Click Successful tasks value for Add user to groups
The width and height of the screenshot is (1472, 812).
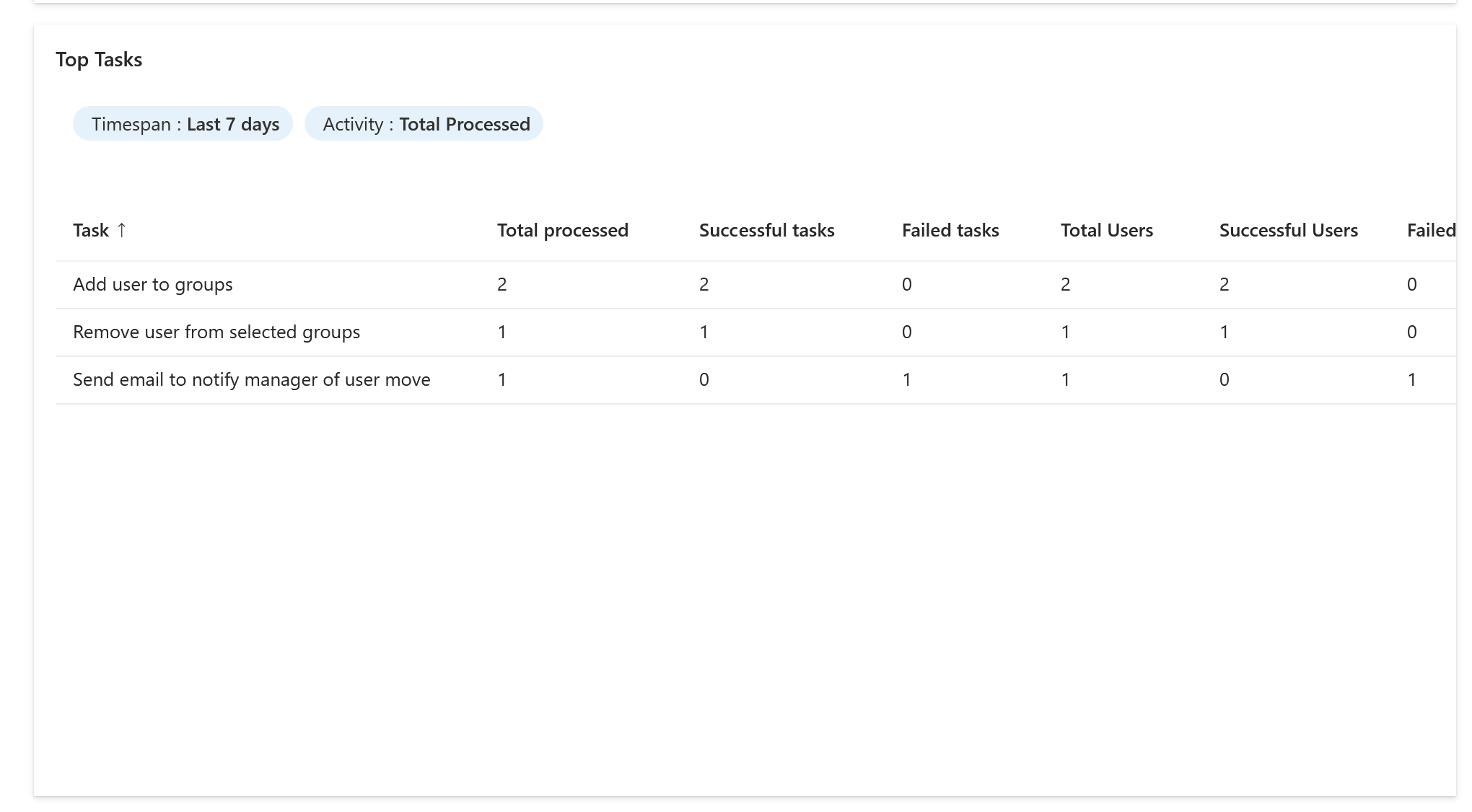click(704, 285)
